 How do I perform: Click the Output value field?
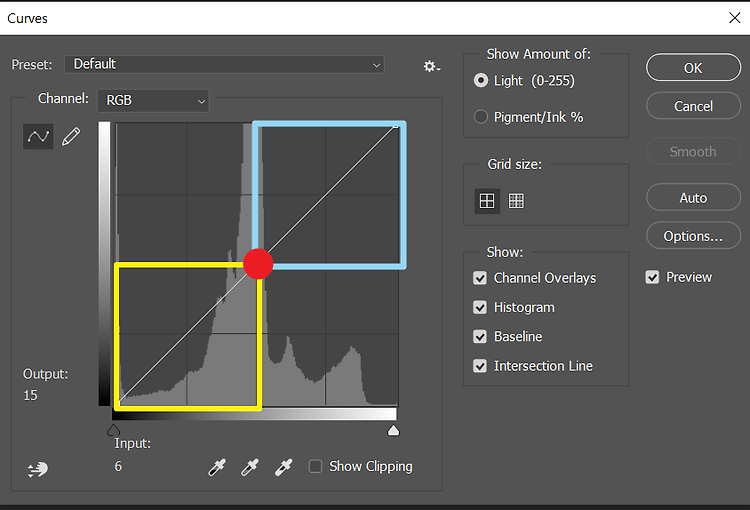pyautogui.click(x=31, y=395)
